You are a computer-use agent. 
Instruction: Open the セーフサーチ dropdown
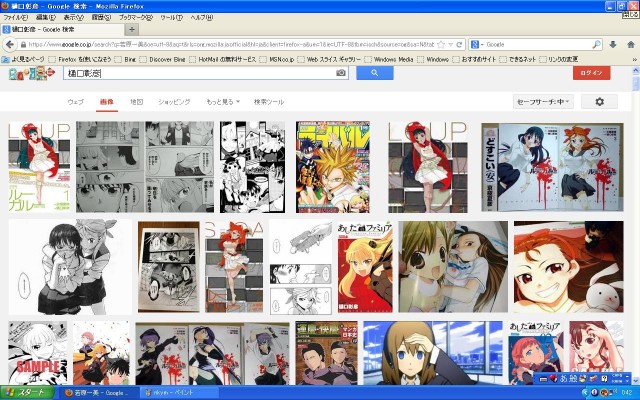coord(543,102)
